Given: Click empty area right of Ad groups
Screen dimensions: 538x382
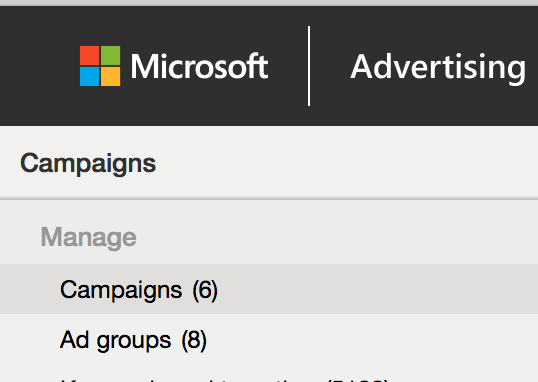Looking at the screenshot, I should tap(372, 340).
